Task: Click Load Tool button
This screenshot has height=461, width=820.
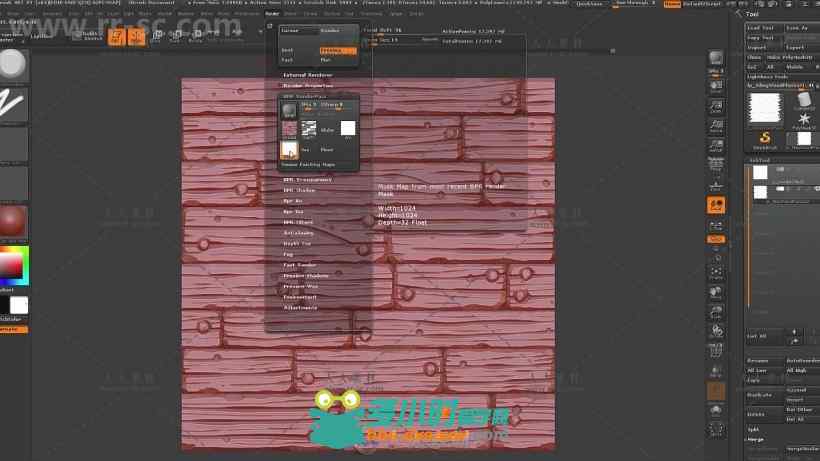Action: click(764, 28)
